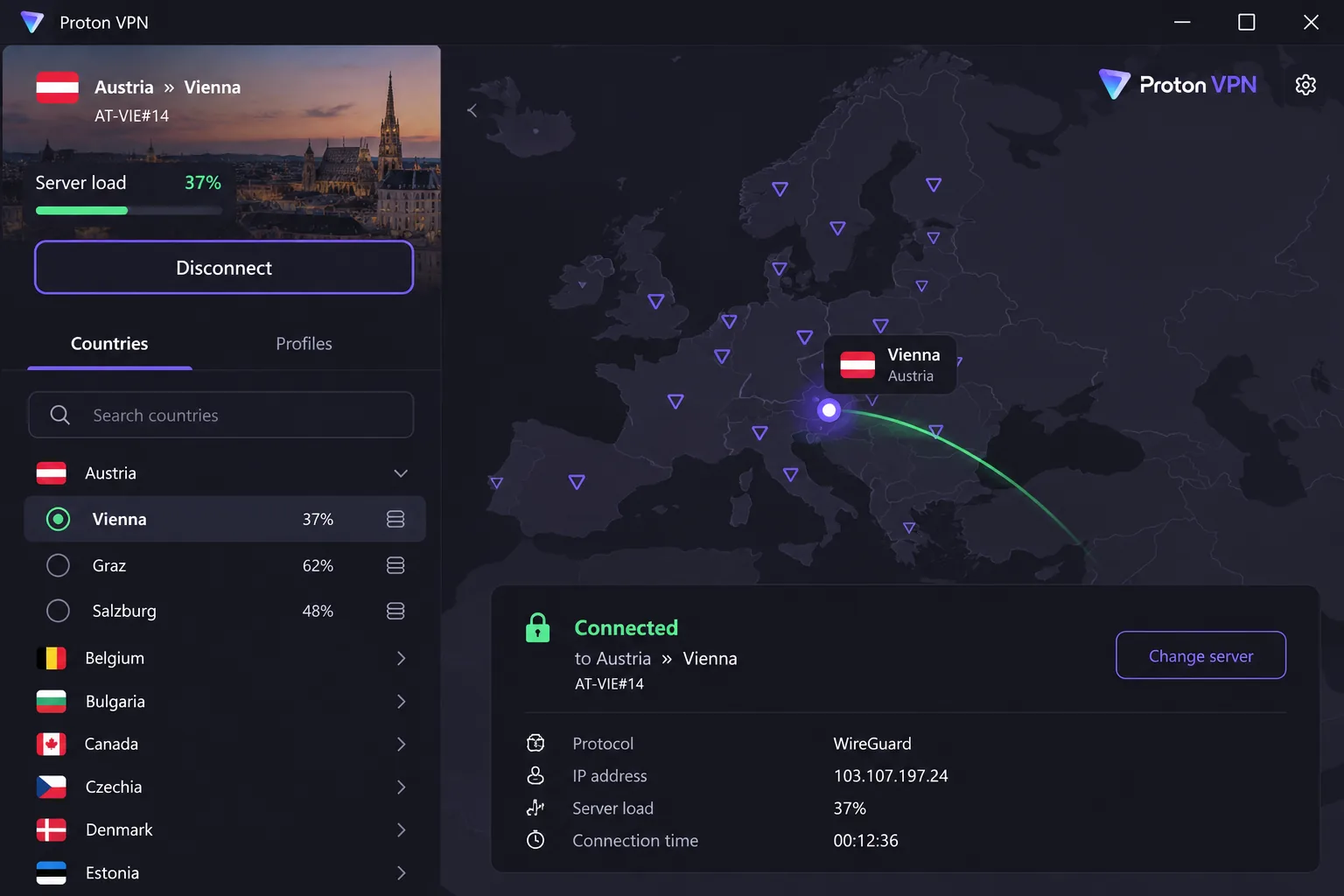Click connection time 00:12:36
This screenshot has width=1344, height=896.
coord(865,840)
